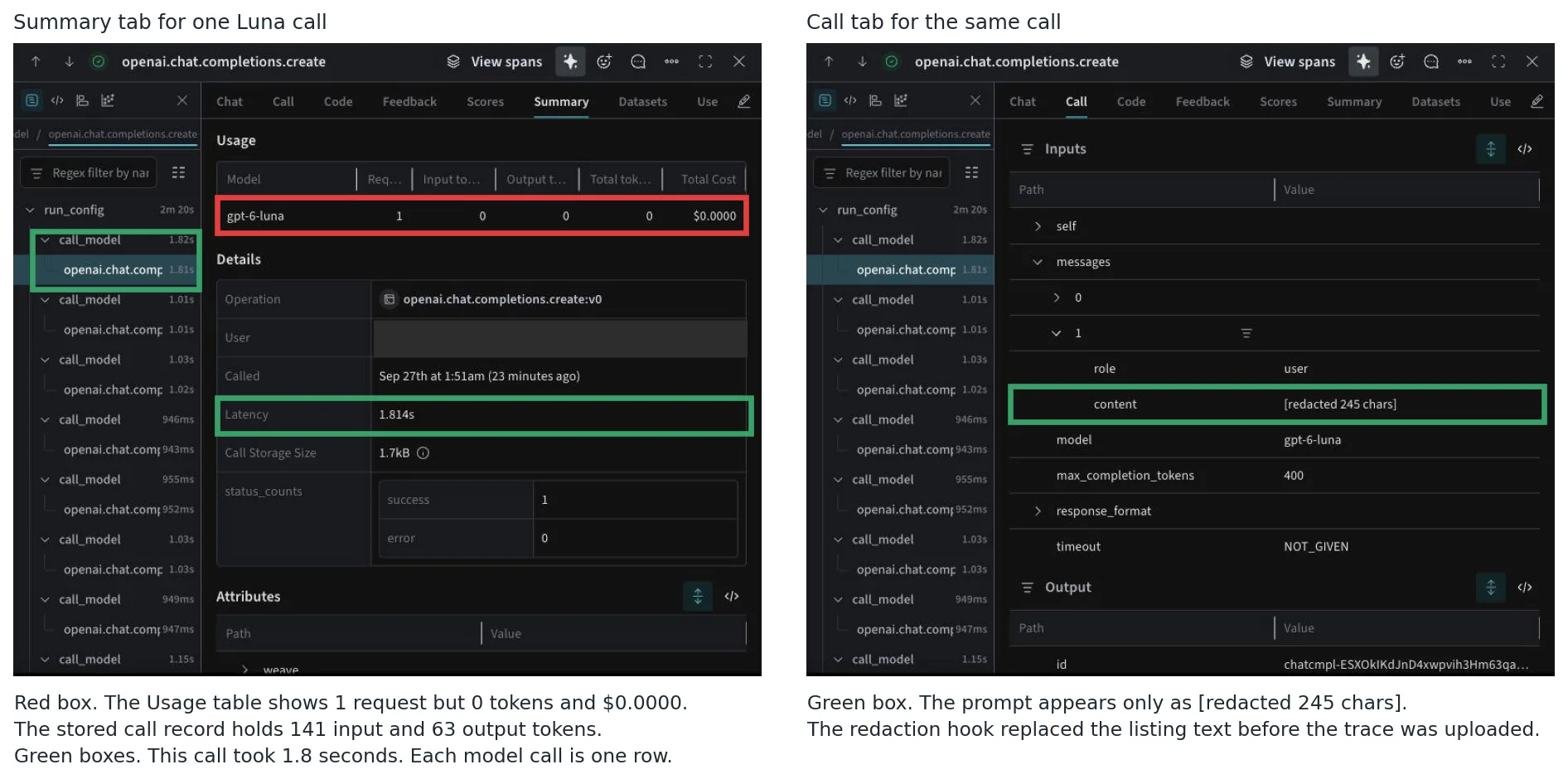Select flame graph view icon in left trace sidebar
This screenshot has width=1568, height=779.
tap(82, 100)
